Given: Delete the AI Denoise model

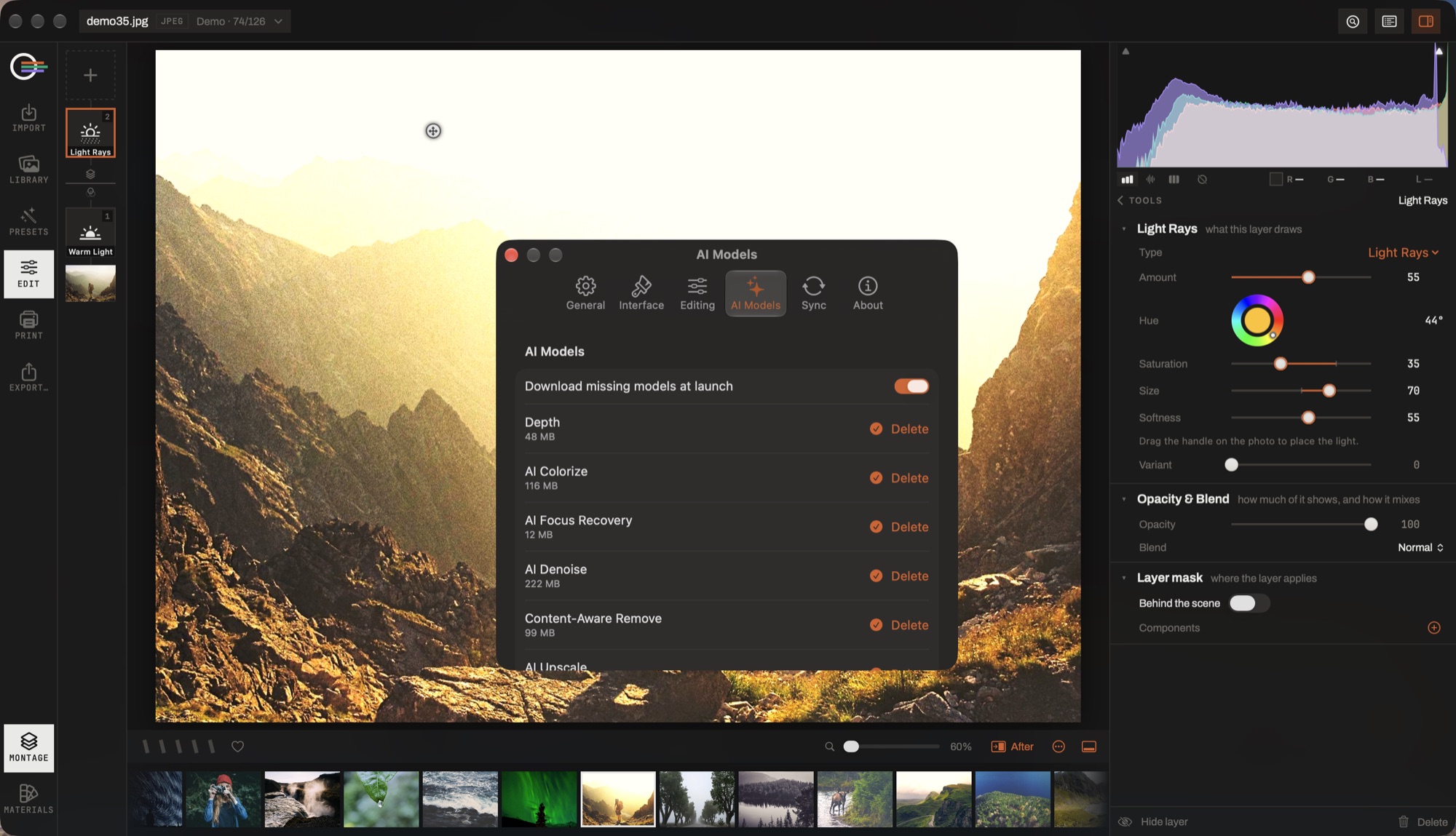Looking at the screenshot, I should (x=909, y=576).
